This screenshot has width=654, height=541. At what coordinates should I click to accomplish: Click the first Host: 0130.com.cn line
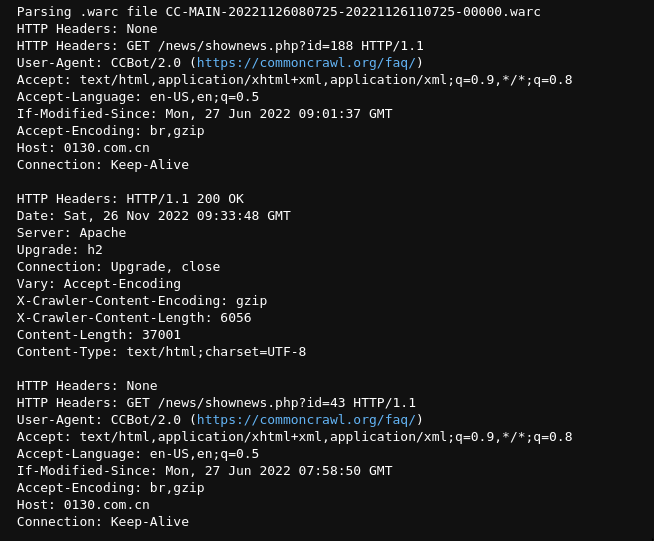point(83,148)
